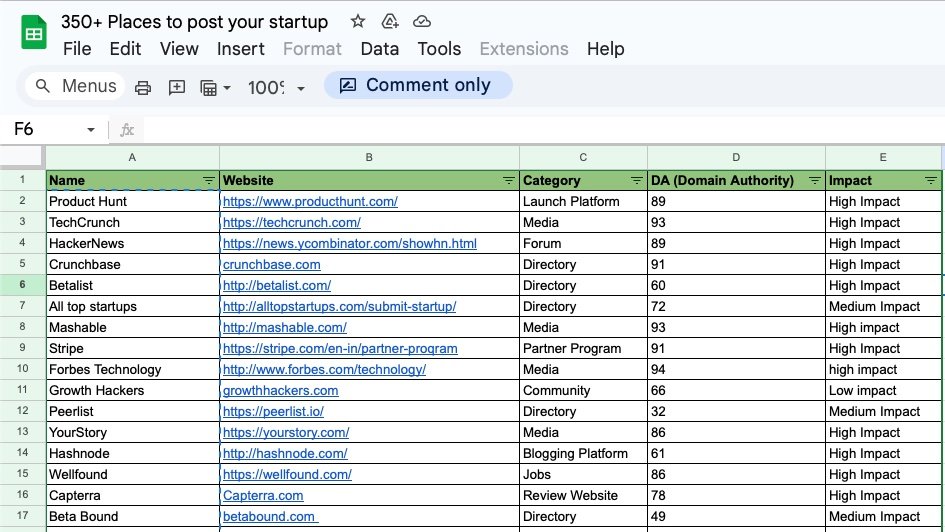The image size is (945, 532).
Task: Open the news.ycombinator.com/showhn.html link
Action: [350, 244]
